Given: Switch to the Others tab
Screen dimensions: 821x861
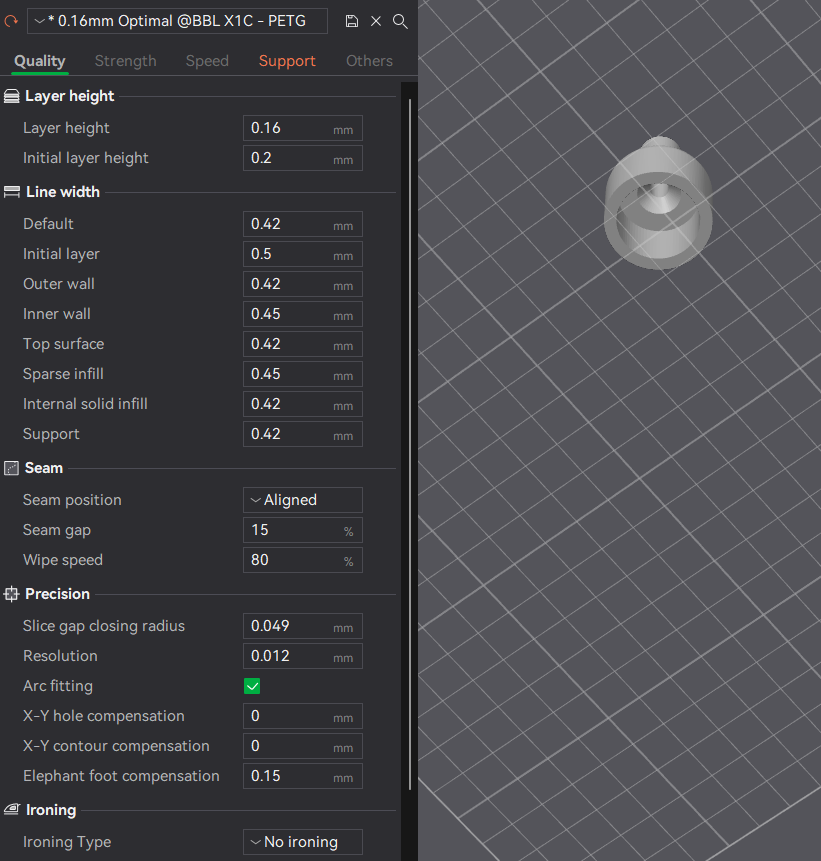Looking at the screenshot, I should click(x=369, y=61).
